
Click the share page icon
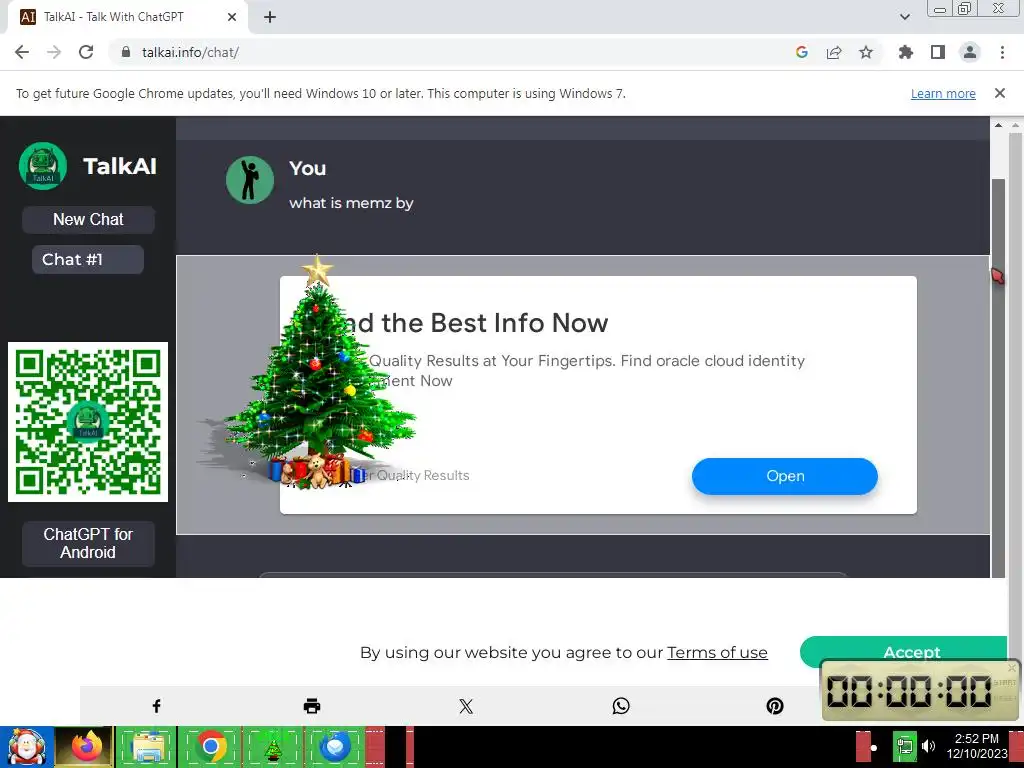(834, 52)
